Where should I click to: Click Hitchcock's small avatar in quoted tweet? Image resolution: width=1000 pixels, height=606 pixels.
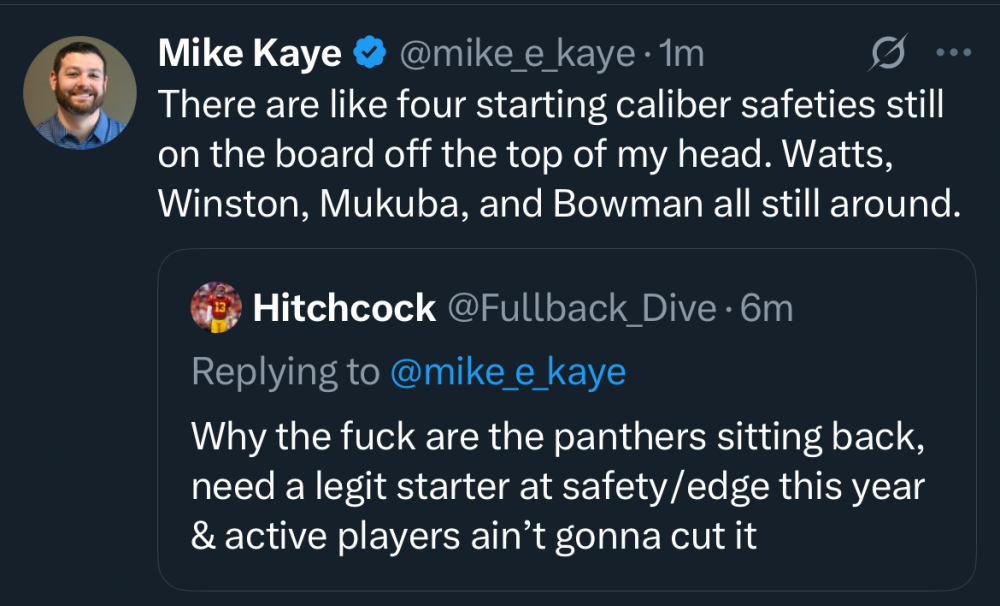215,308
